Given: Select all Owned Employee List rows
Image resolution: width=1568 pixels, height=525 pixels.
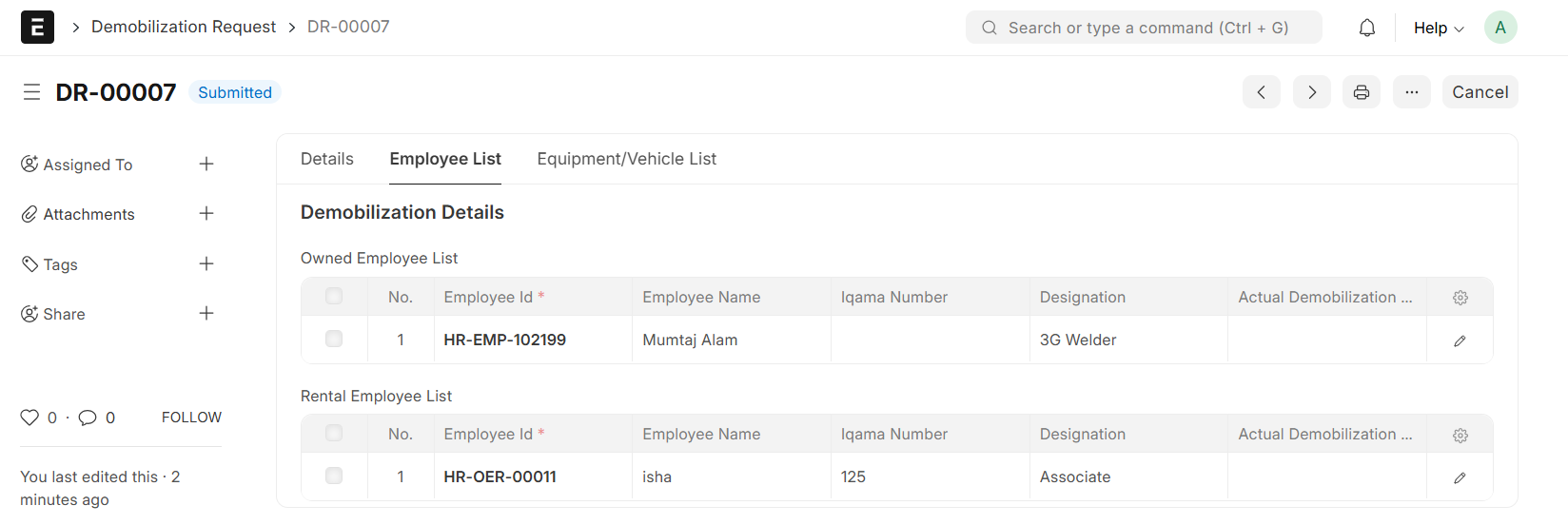Looking at the screenshot, I should pos(334,297).
